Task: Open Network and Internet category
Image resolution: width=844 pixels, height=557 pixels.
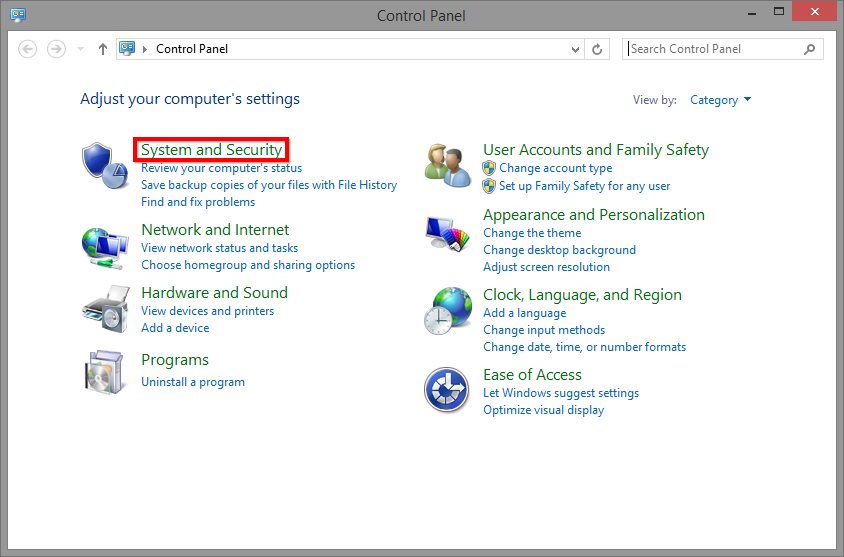Action: coord(215,230)
